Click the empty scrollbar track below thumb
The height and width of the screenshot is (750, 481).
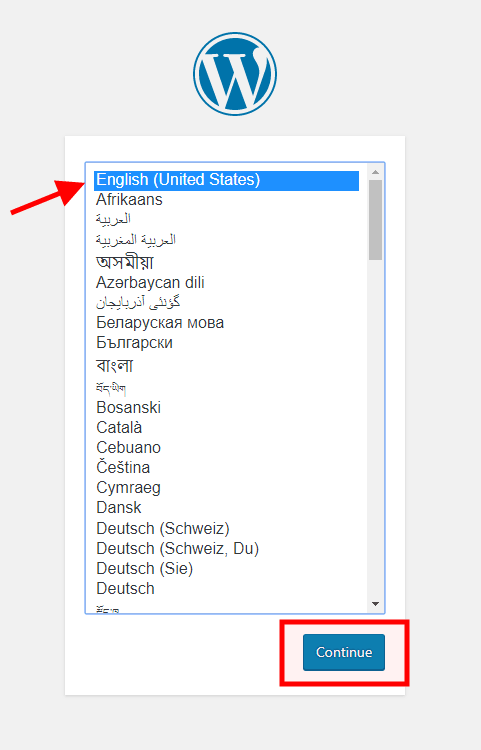(375, 429)
